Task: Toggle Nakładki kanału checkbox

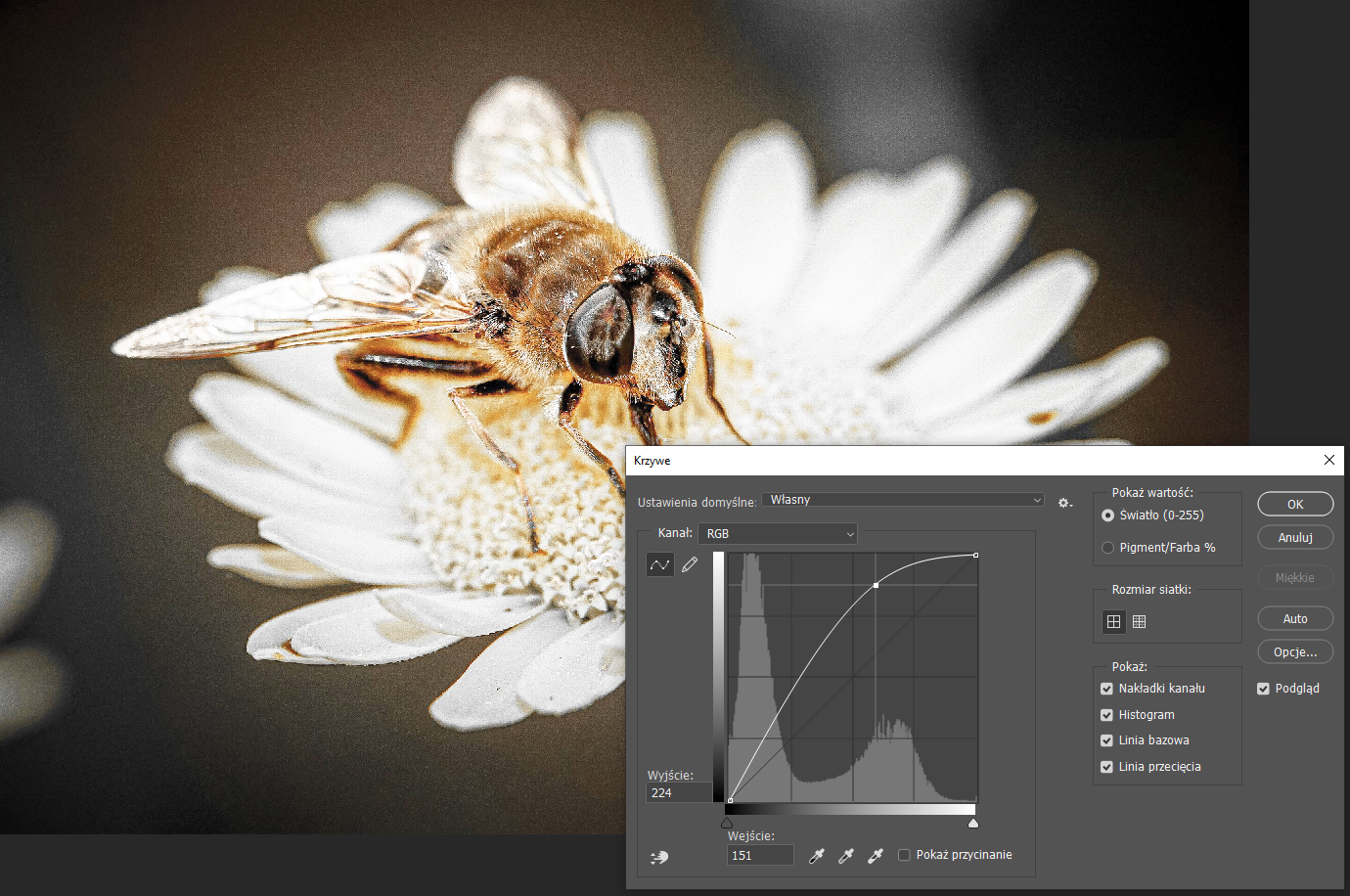Action: tap(1107, 689)
